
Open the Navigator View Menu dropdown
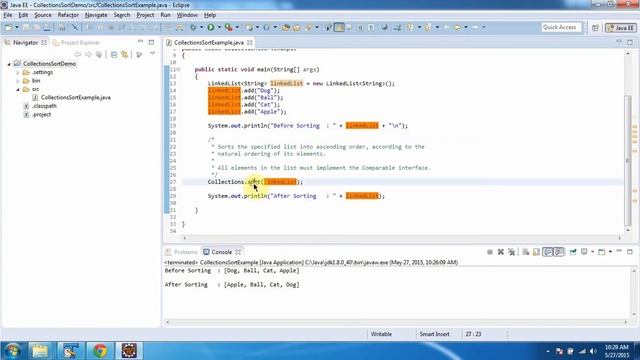tap(153, 54)
